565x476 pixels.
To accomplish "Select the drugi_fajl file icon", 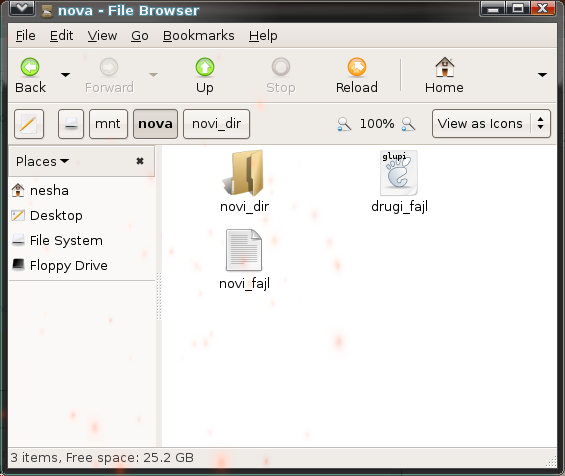I will pos(399,173).
